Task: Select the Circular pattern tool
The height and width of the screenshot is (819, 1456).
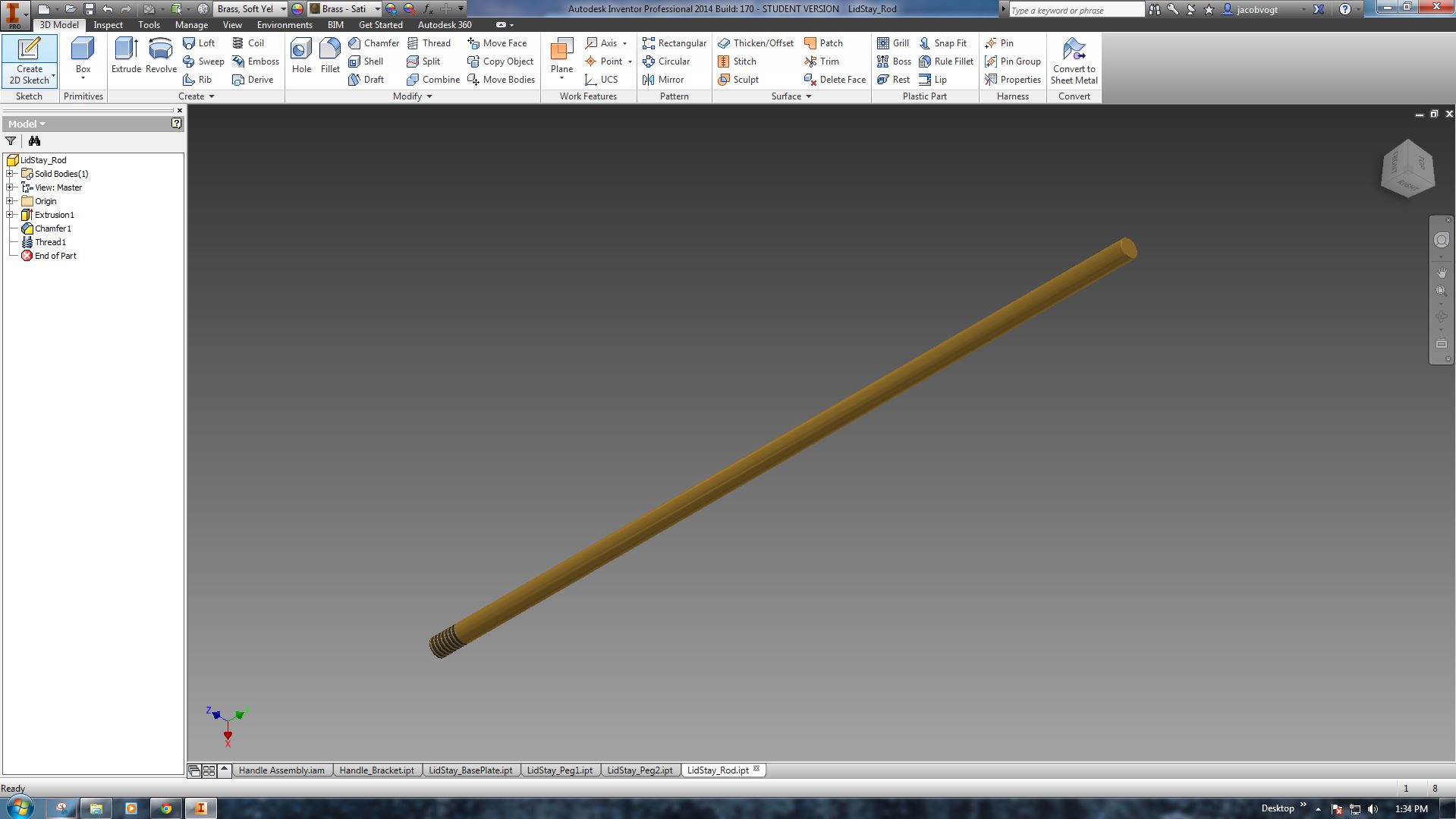Action: [x=666, y=61]
